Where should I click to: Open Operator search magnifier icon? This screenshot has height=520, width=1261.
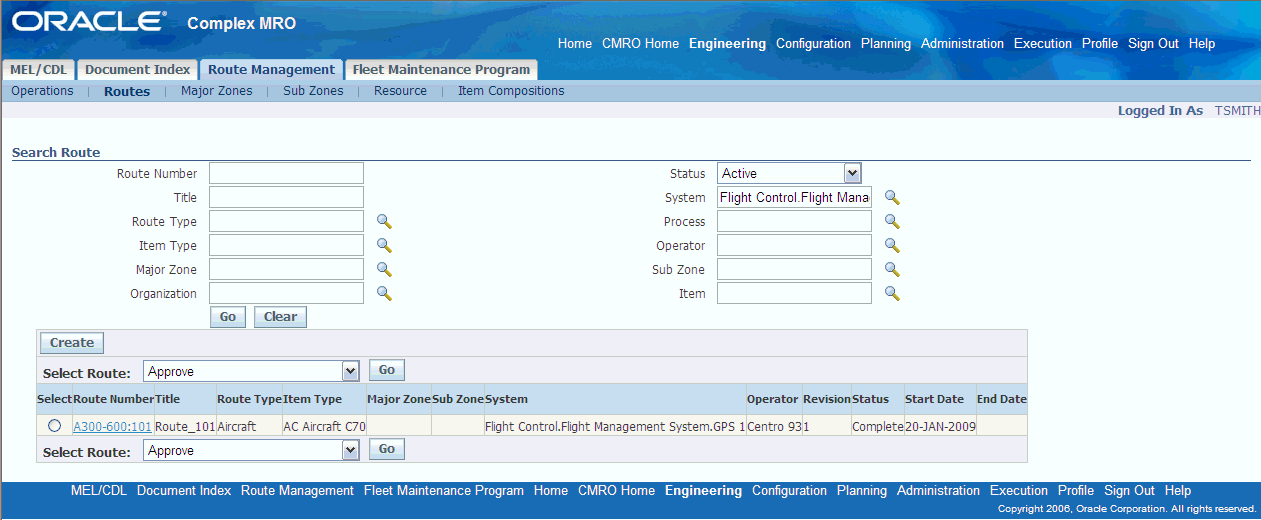(892, 245)
